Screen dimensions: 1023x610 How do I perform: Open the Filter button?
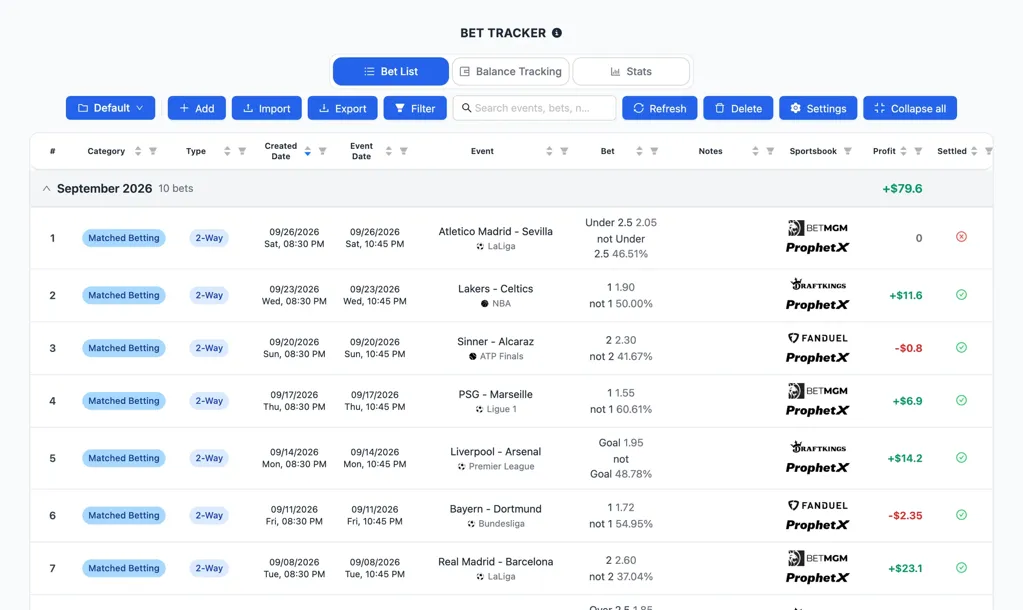tap(415, 108)
